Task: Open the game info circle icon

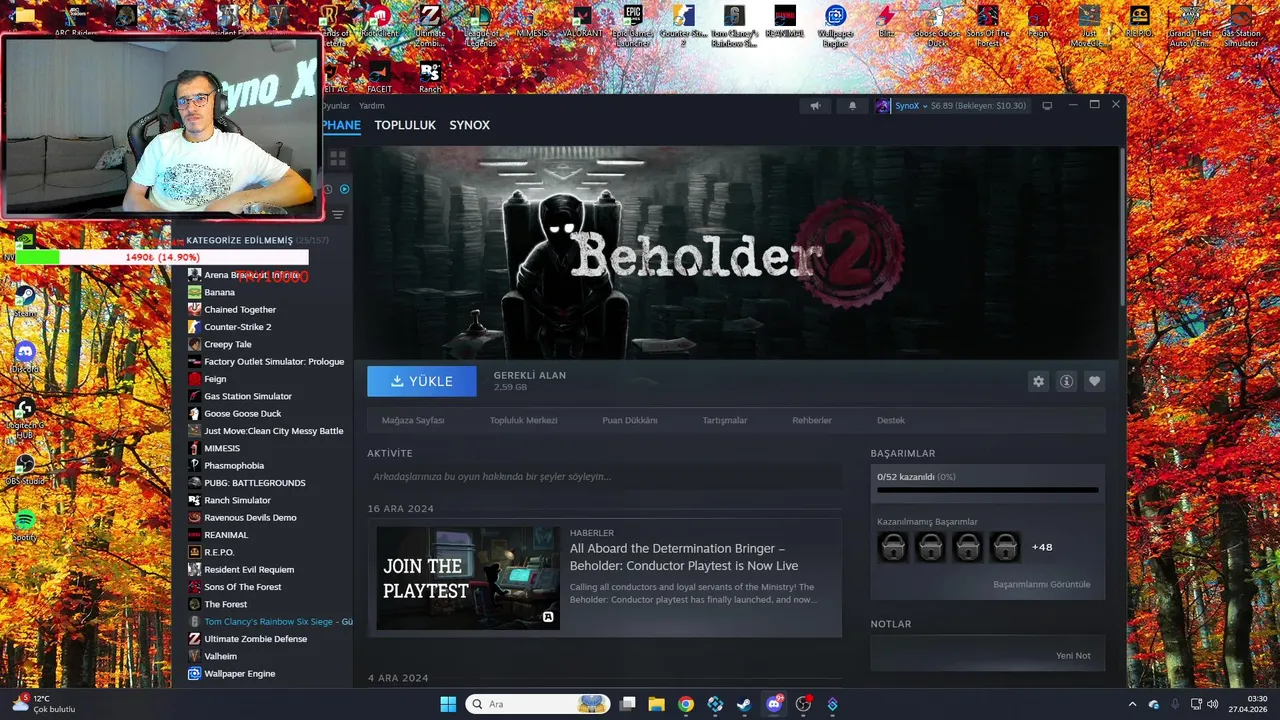Action: click(x=1066, y=381)
